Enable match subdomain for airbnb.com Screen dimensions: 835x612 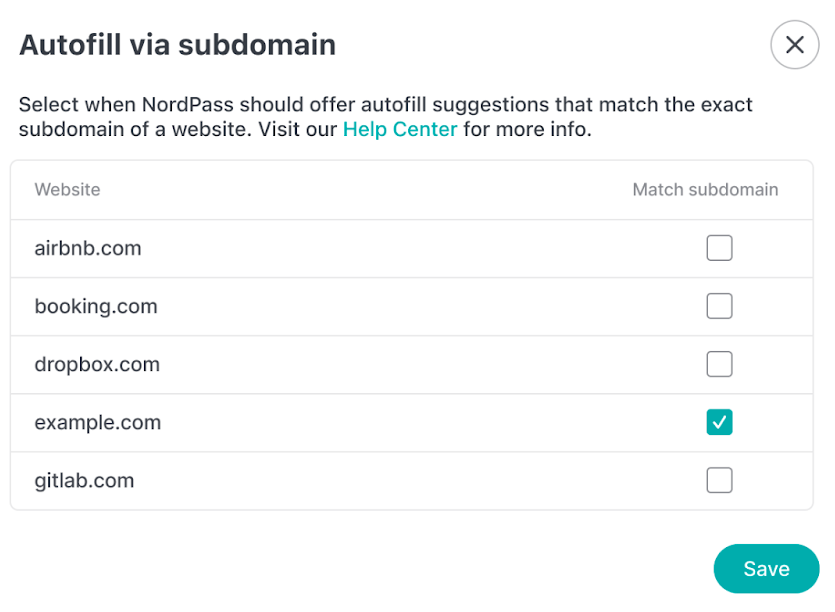pos(719,248)
